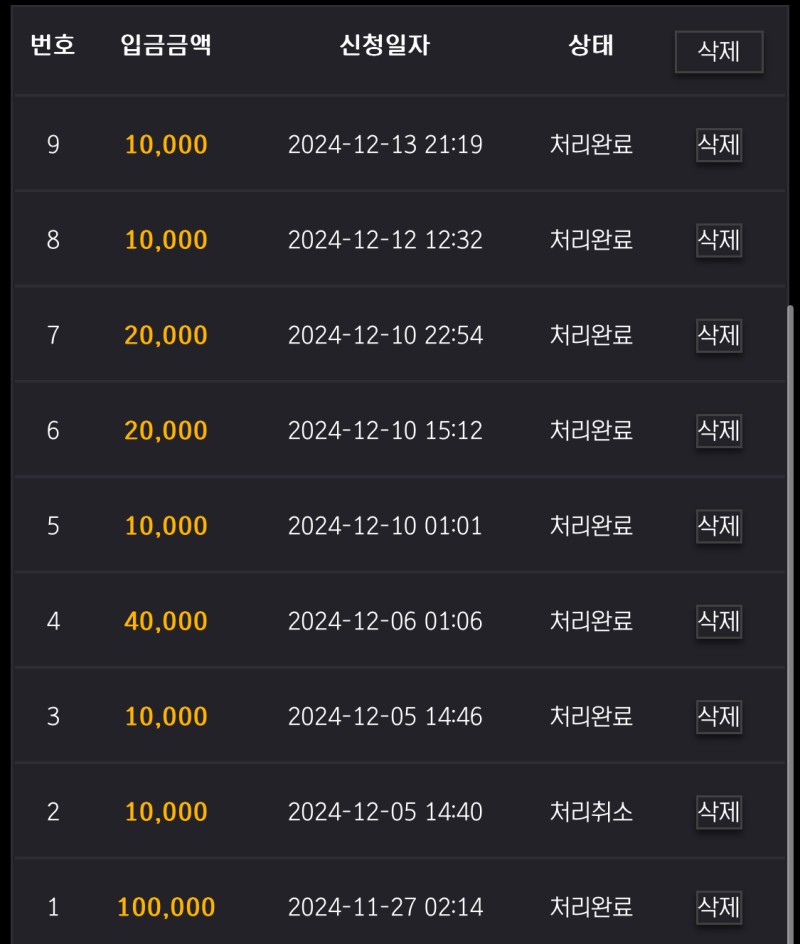Remove row 6 dated 2024-12-10 15:12
Image resolution: width=800 pixels, height=944 pixels.
719,431
